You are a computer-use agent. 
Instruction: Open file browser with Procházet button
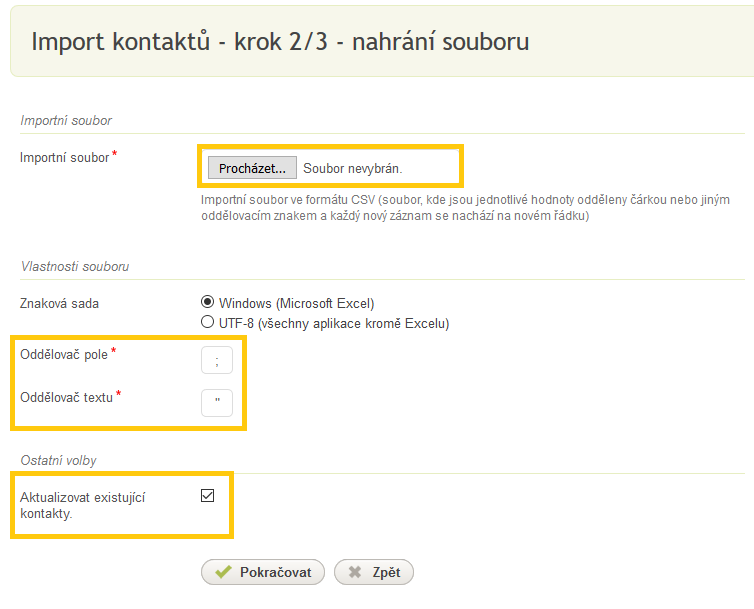(x=252, y=168)
